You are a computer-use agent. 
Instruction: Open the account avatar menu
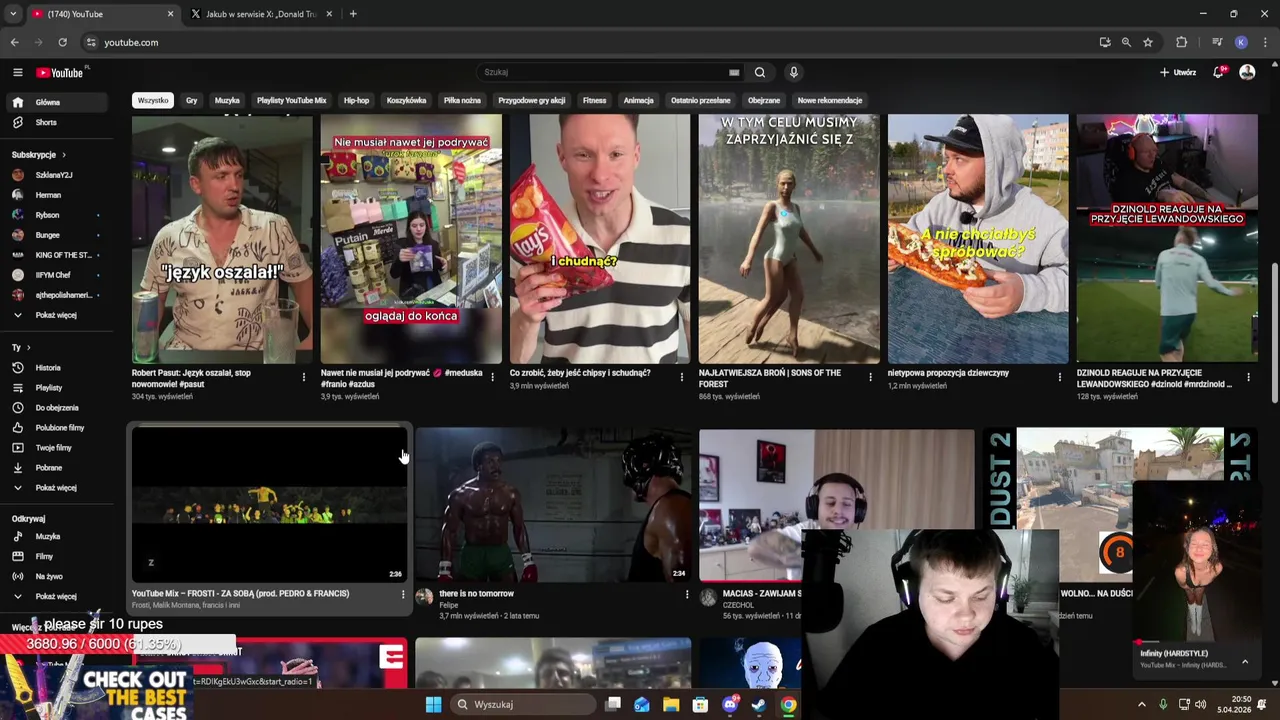coord(1247,72)
